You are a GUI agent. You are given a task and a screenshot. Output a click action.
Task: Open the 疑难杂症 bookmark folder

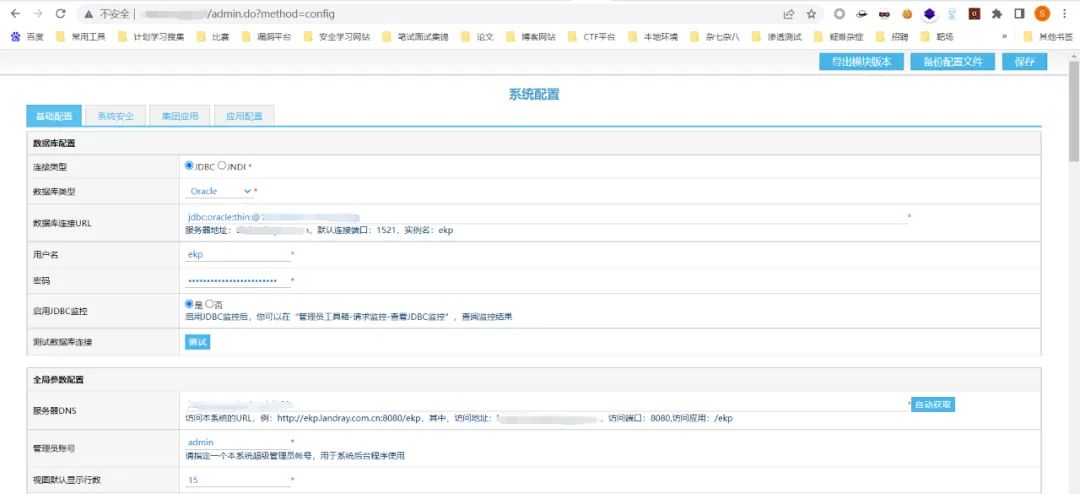[x=839, y=37]
